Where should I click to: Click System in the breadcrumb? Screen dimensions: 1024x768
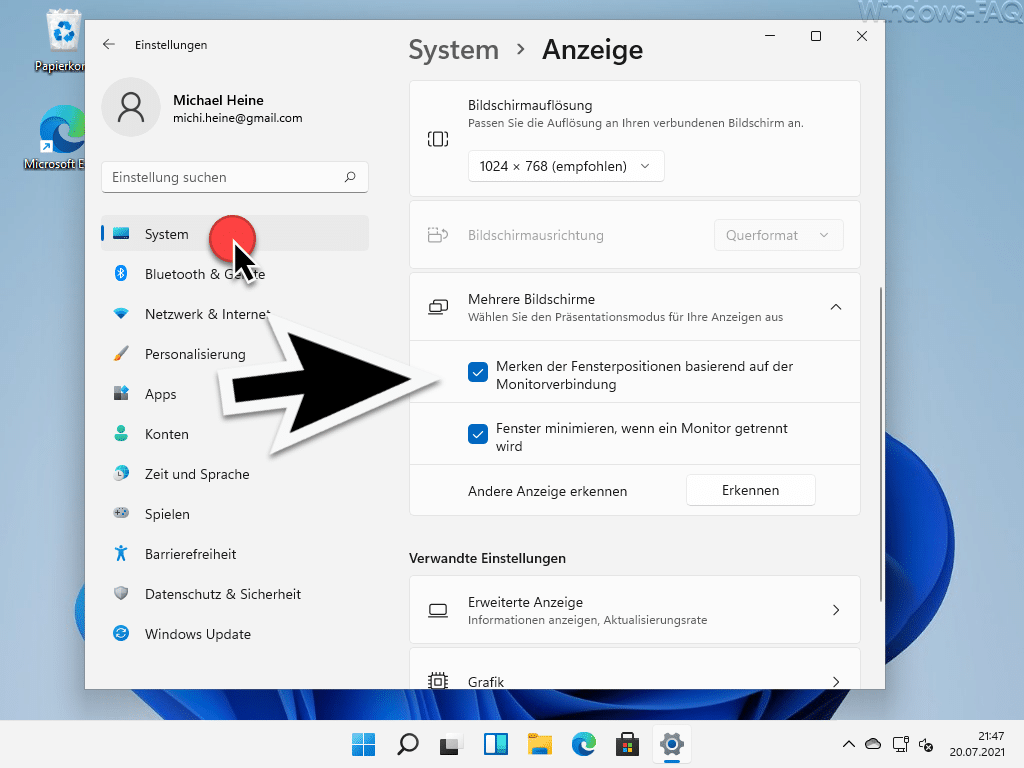[x=453, y=50]
